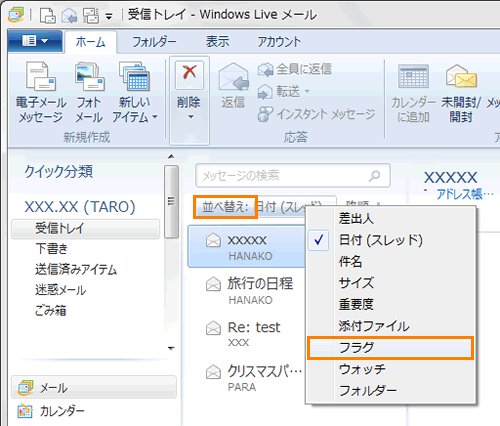Click the アドレス帳… link
The image size is (500, 426).
click(x=465, y=194)
